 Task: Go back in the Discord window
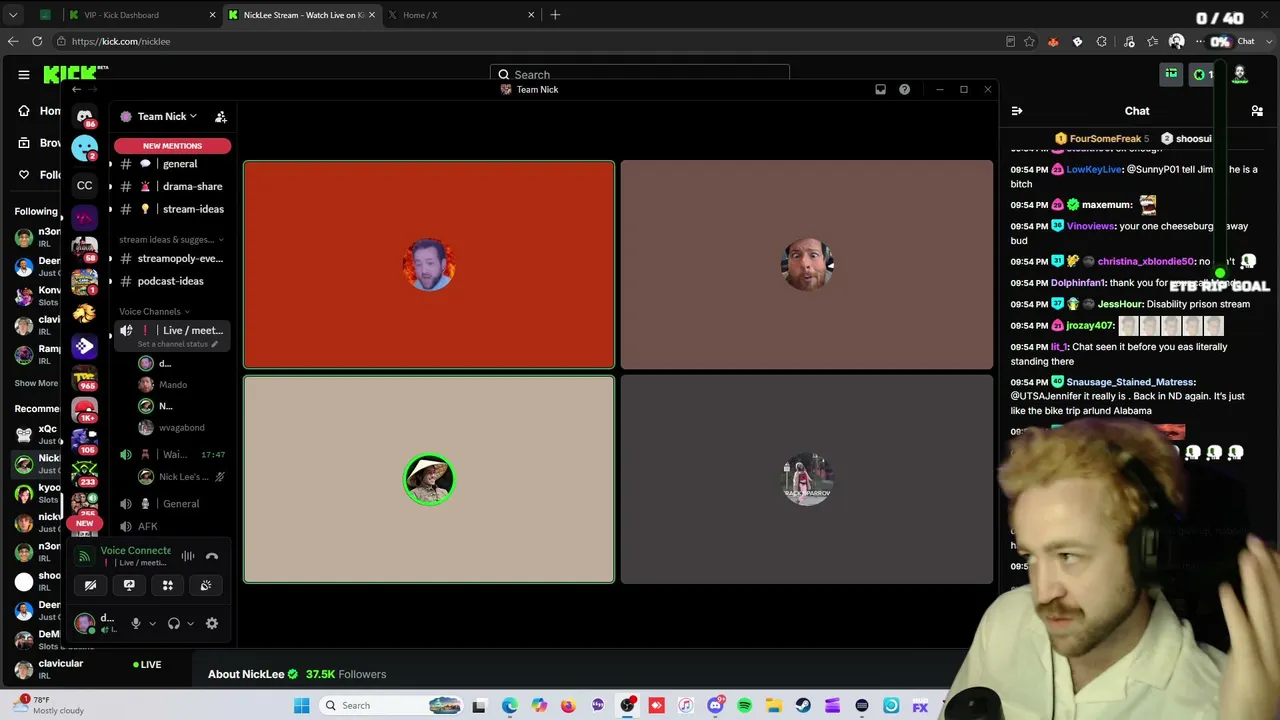(x=76, y=89)
